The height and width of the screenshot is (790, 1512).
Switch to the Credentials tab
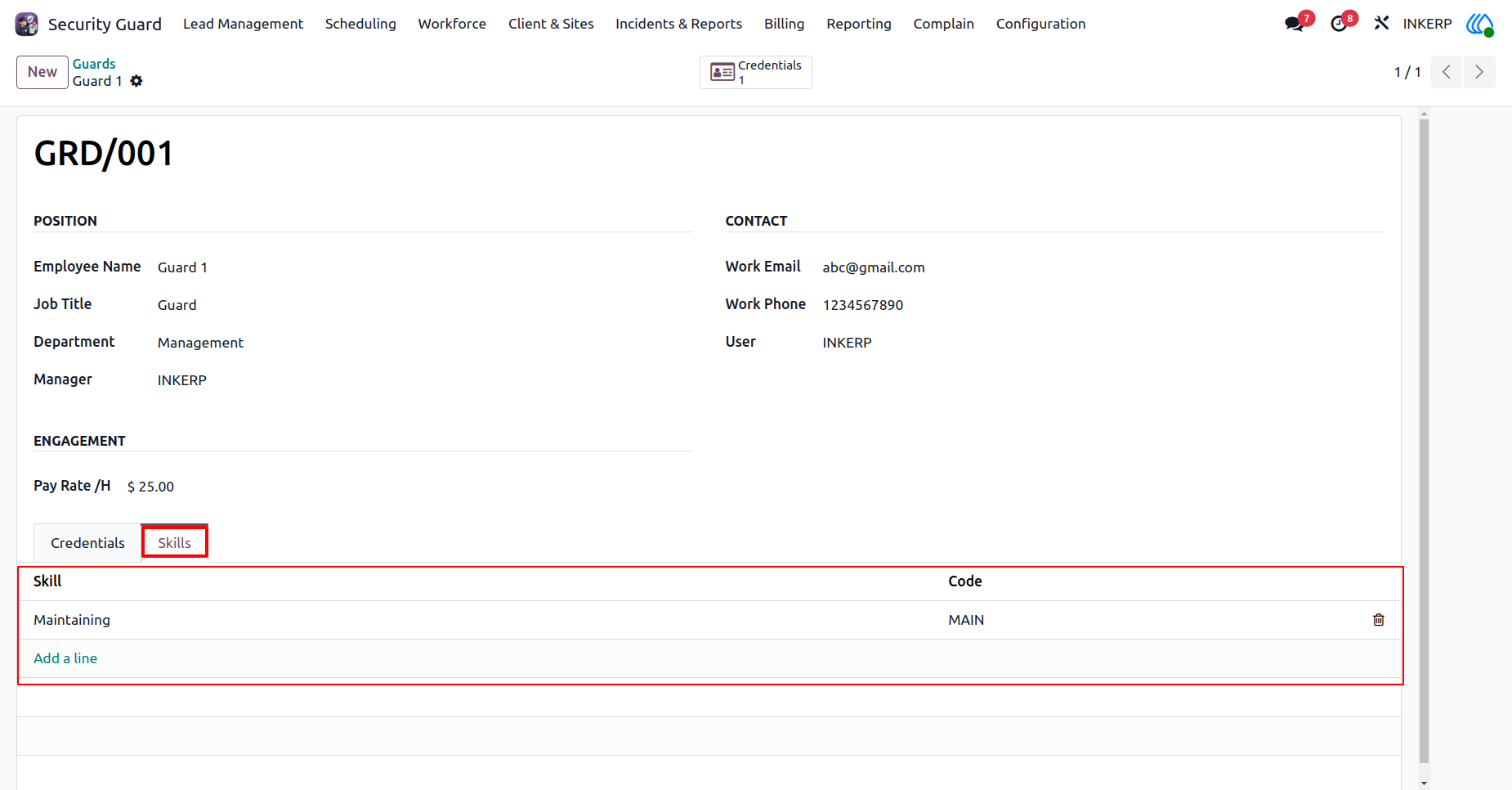(87, 543)
